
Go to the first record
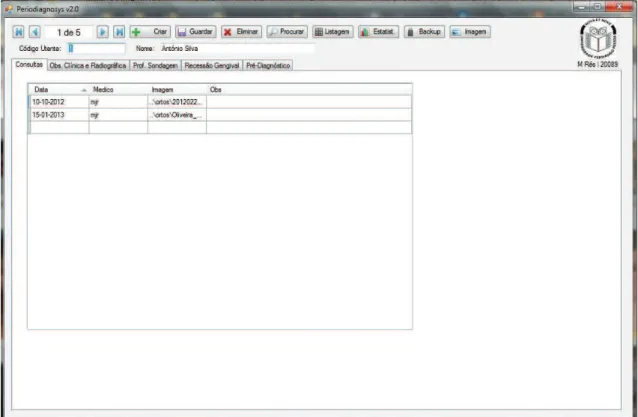tap(18, 32)
